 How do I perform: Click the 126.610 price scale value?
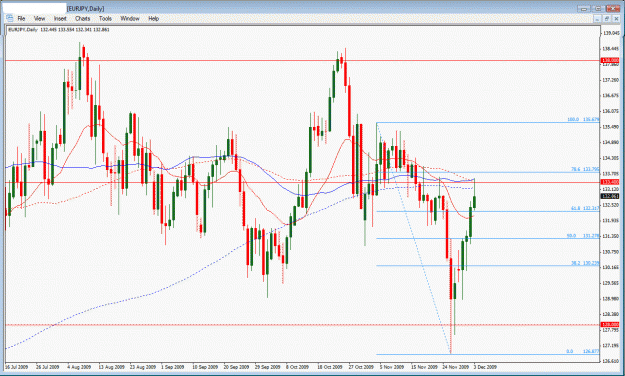pyautogui.click(x=611, y=361)
